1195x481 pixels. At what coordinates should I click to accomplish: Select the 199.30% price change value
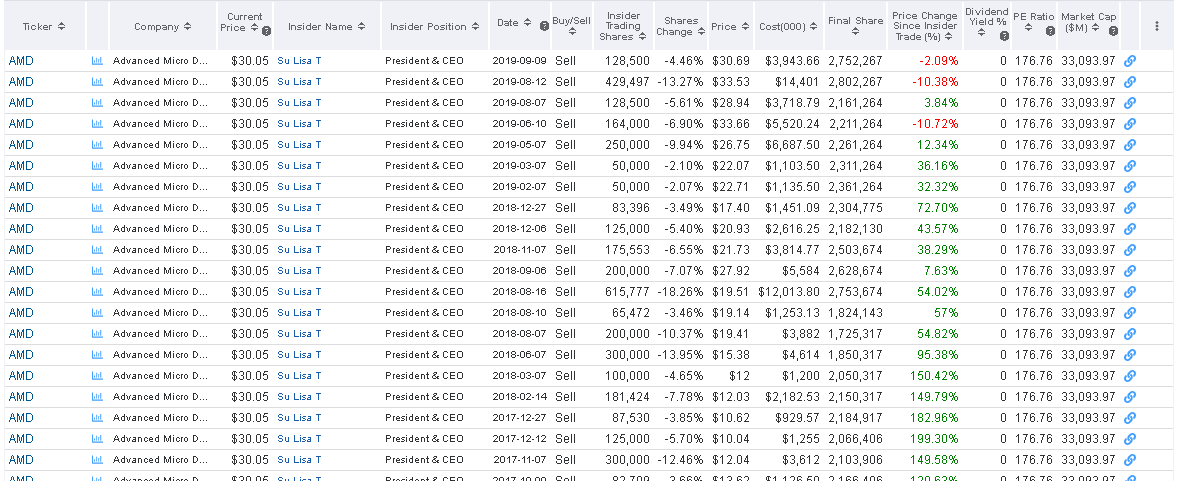(934, 438)
